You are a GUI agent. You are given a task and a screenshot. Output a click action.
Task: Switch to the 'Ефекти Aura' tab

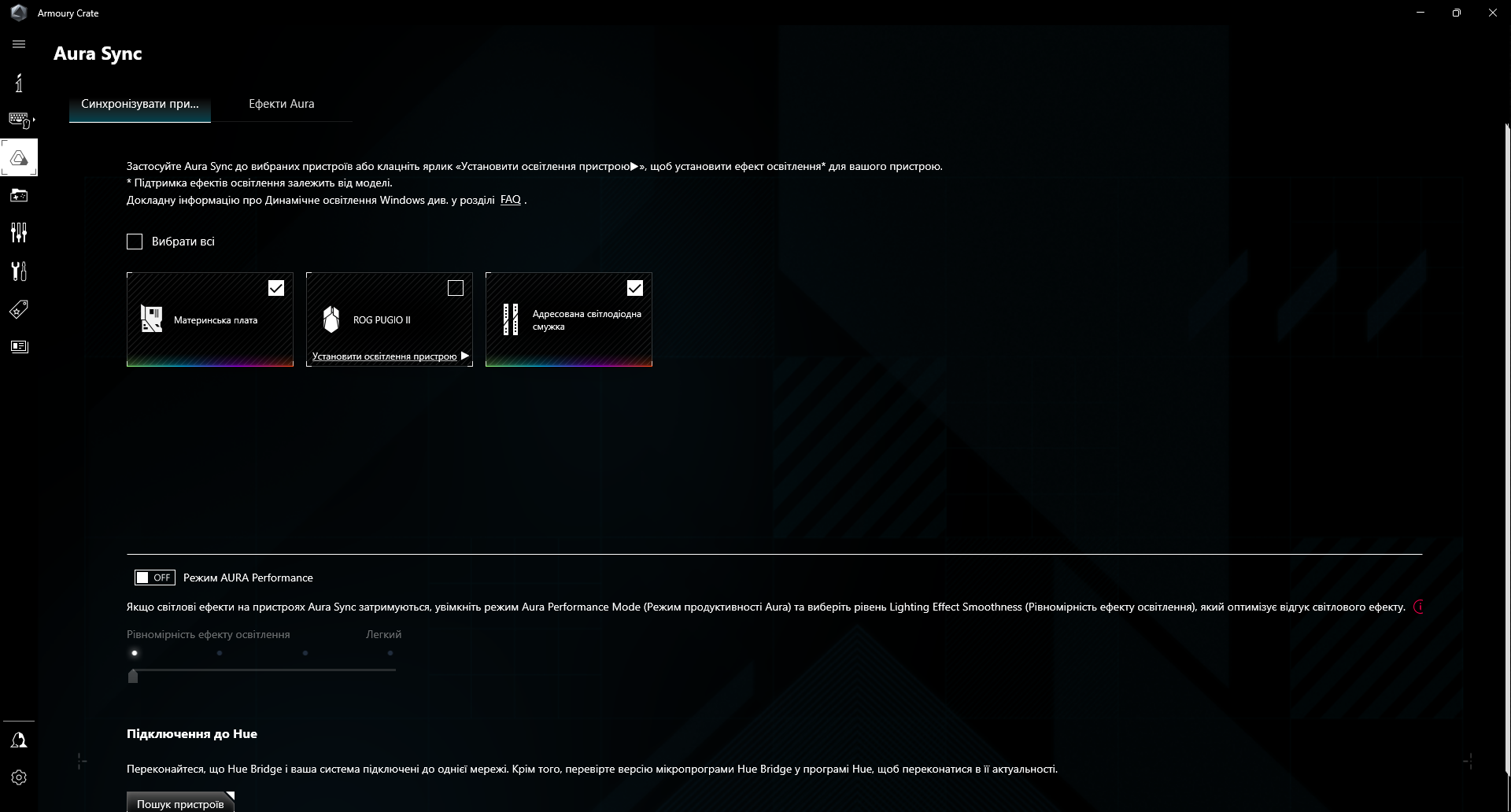pyautogui.click(x=282, y=104)
